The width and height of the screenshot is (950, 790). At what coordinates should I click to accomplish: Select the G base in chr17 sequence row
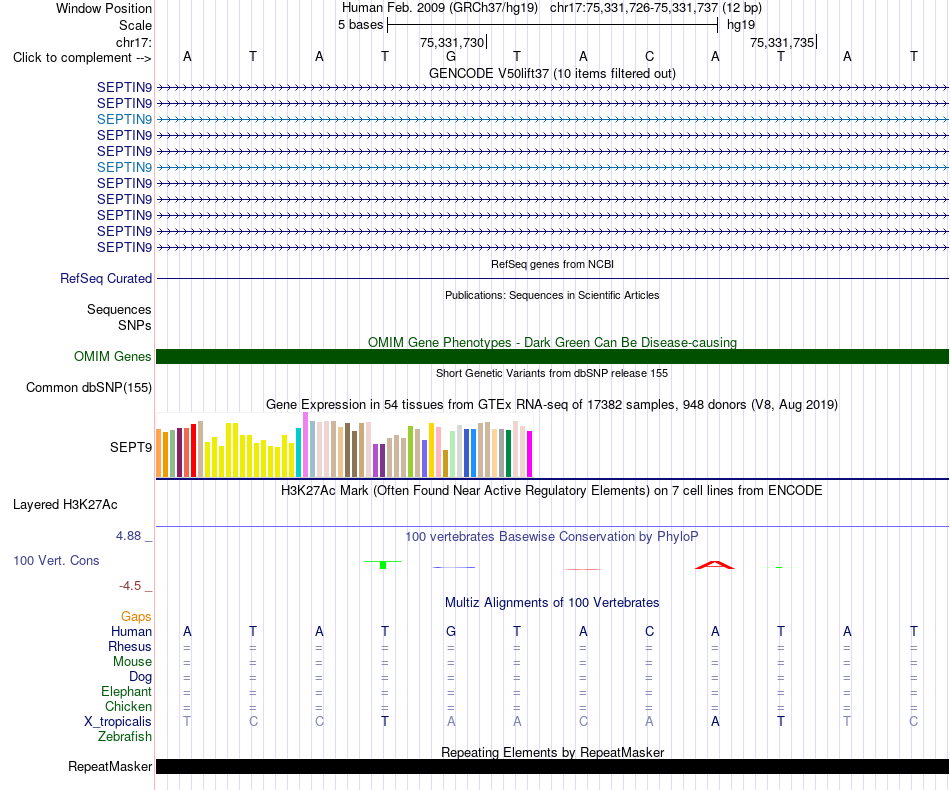451,56
